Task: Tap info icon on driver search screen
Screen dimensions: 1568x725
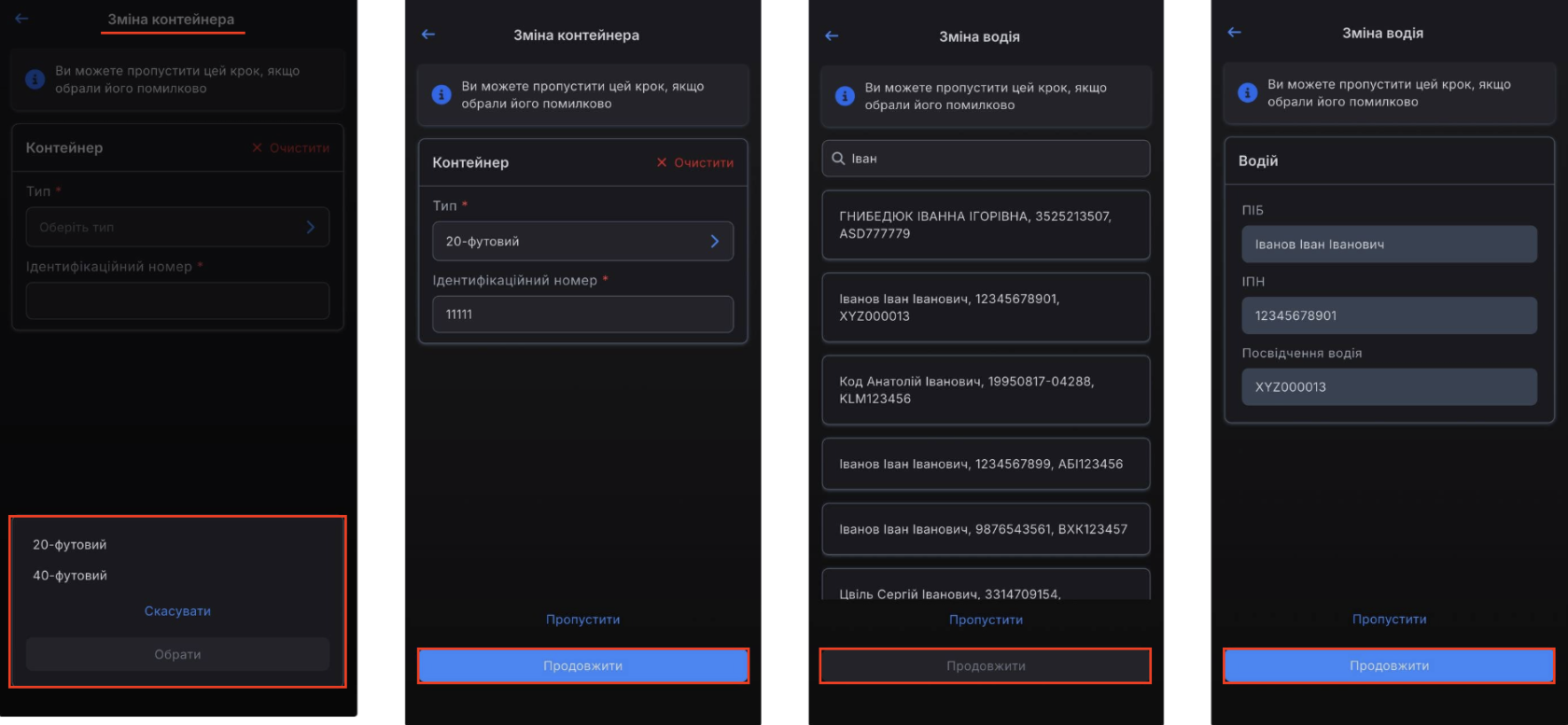Action: [845, 96]
